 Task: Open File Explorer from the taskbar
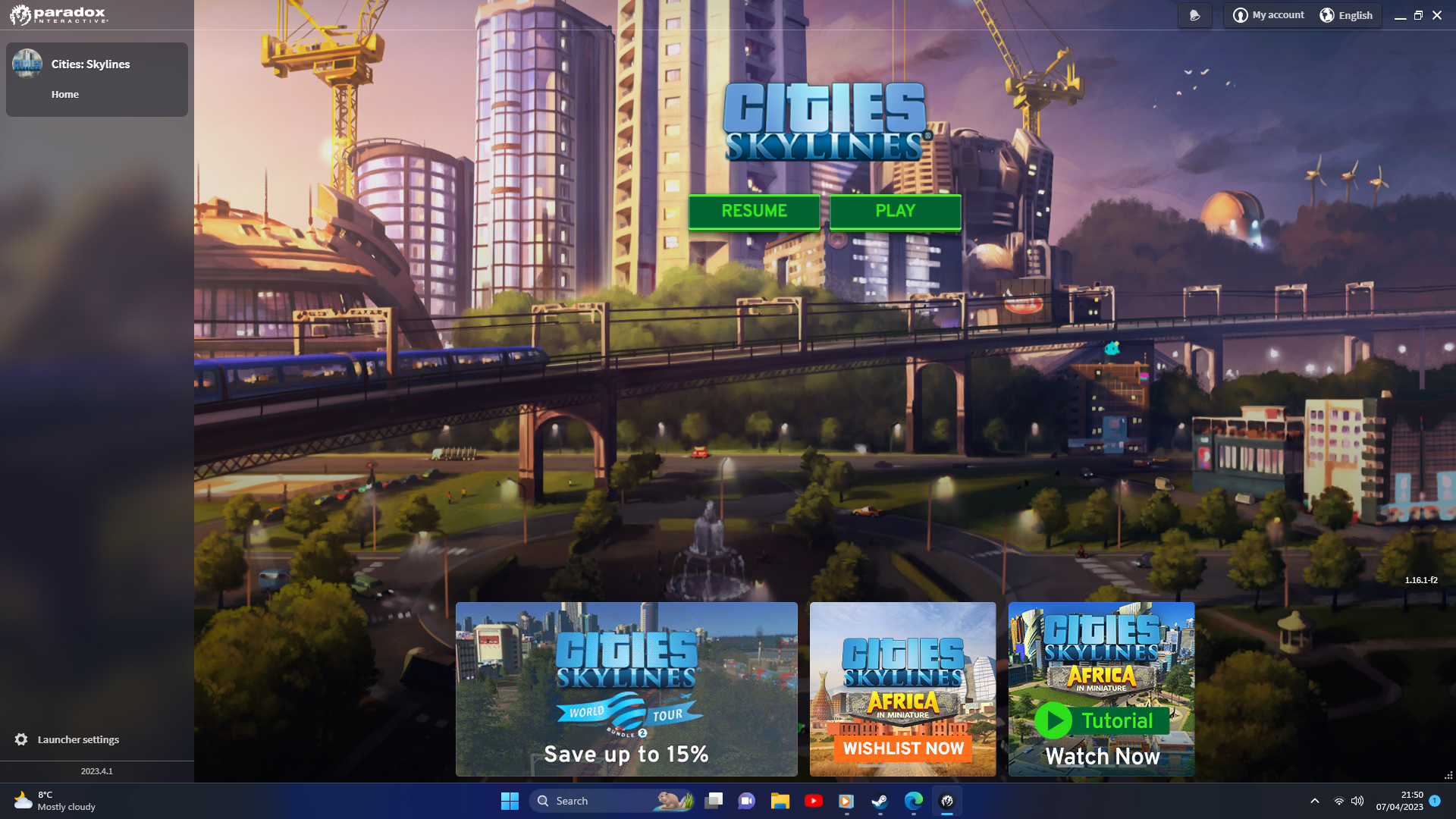point(780,801)
